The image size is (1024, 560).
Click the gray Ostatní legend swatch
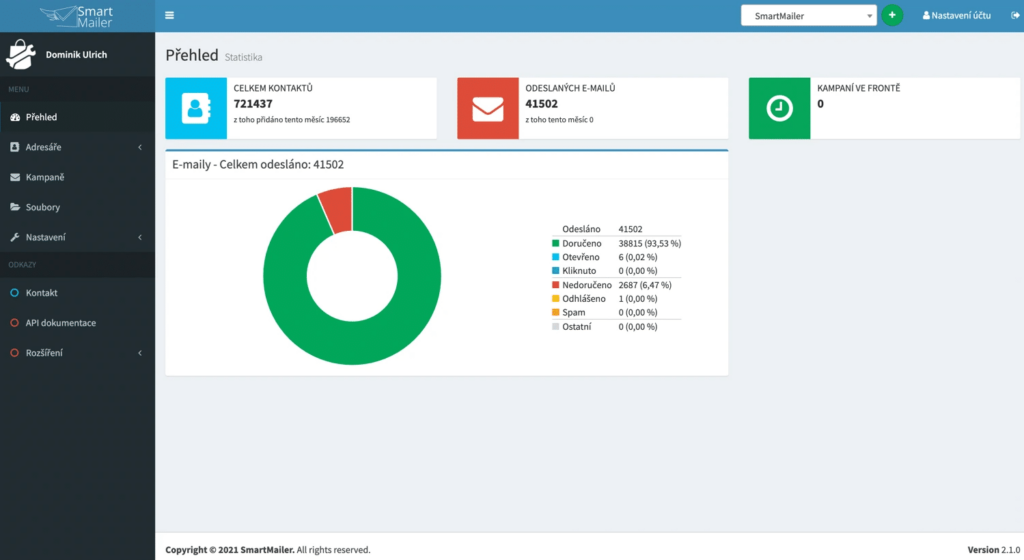(556, 327)
